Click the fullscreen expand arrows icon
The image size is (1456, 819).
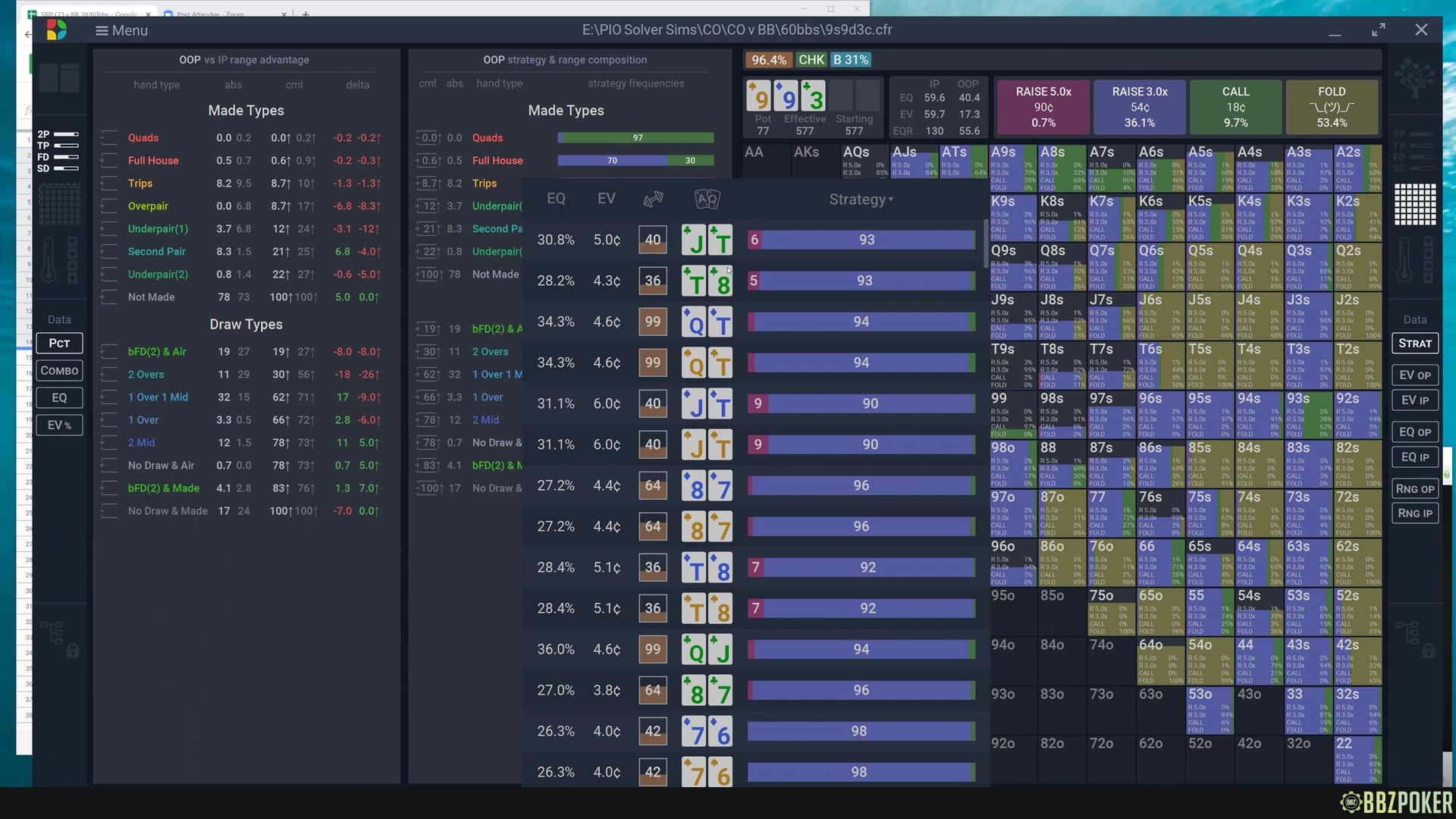click(1378, 30)
